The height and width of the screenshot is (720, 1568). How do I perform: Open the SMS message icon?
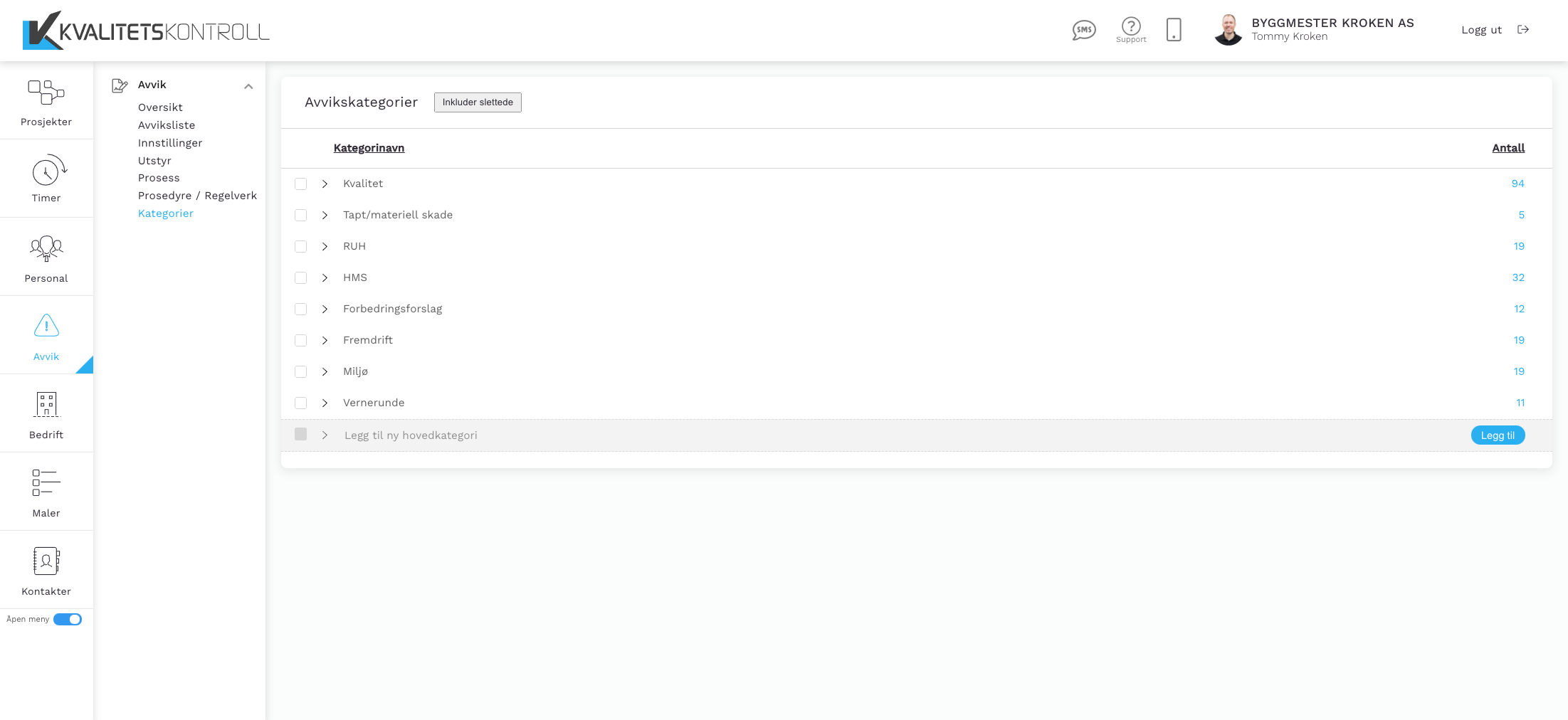1083,30
